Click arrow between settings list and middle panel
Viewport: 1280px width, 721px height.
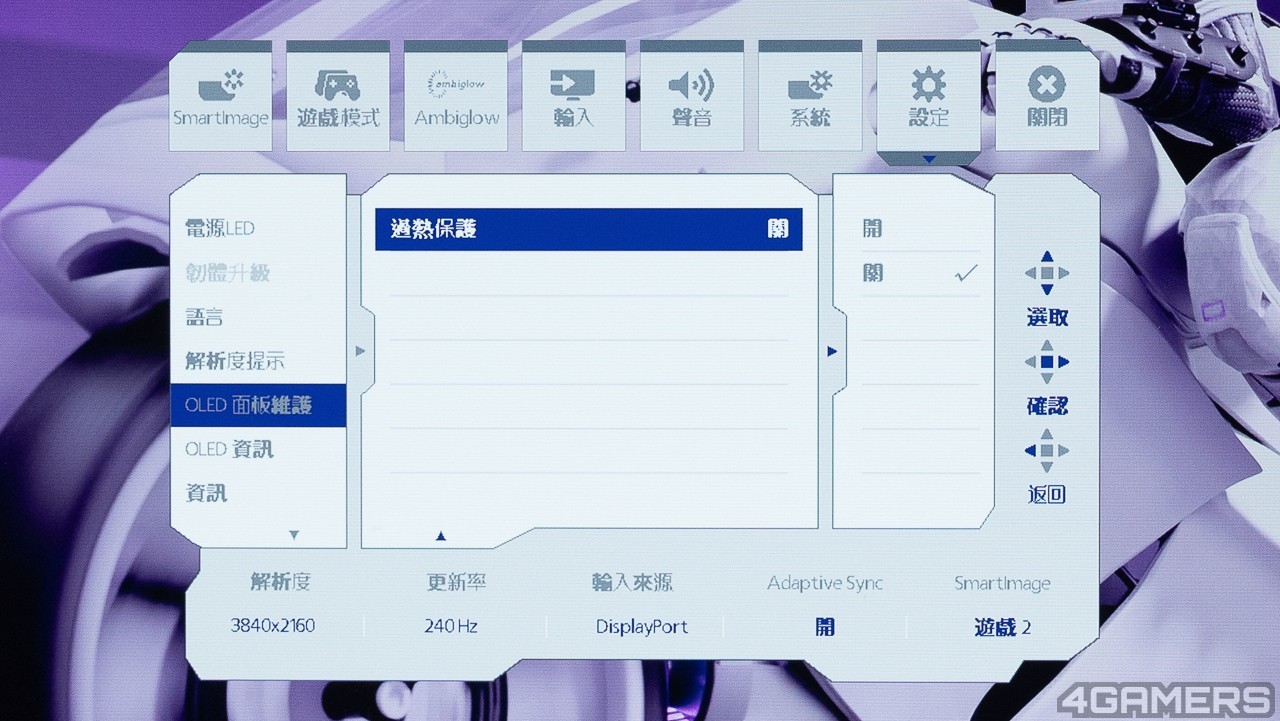coord(360,351)
